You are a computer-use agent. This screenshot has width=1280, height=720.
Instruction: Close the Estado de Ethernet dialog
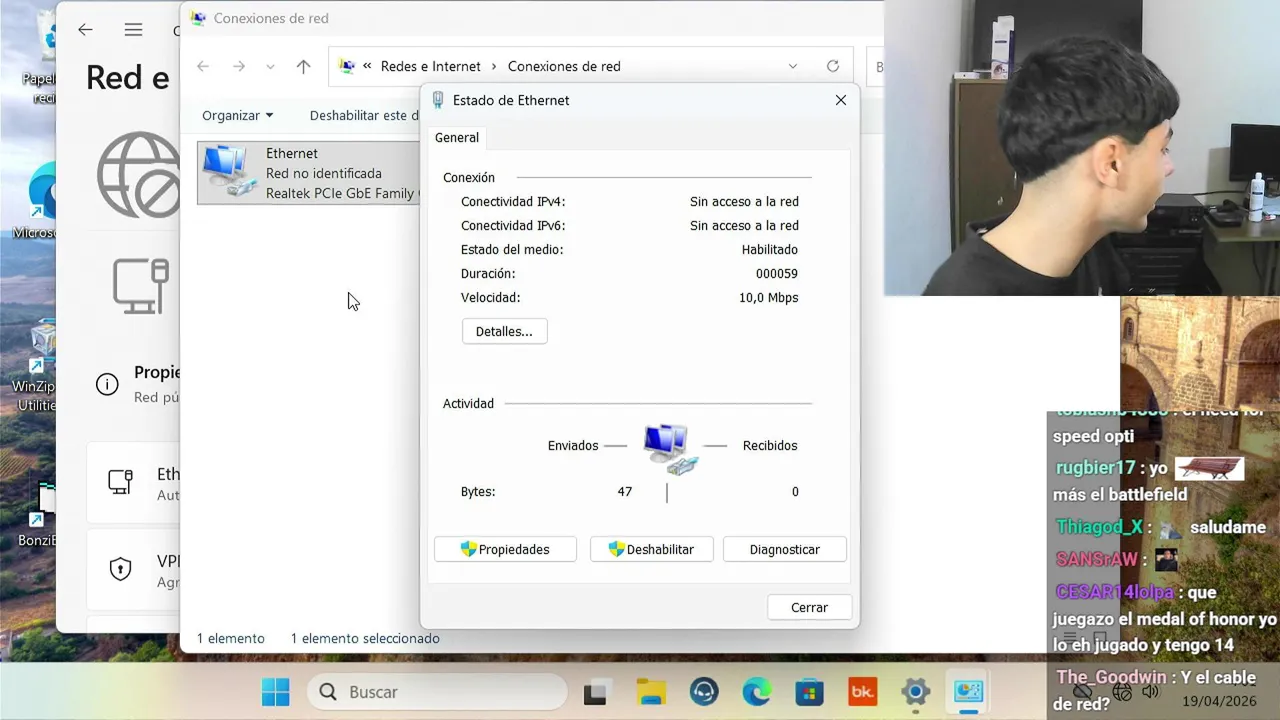tap(841, 100)
